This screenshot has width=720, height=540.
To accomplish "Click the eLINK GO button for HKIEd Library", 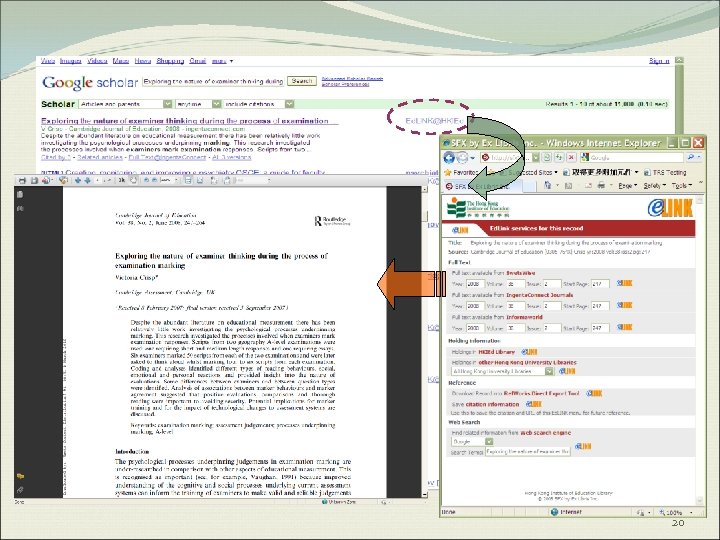I will click(529, 352).
